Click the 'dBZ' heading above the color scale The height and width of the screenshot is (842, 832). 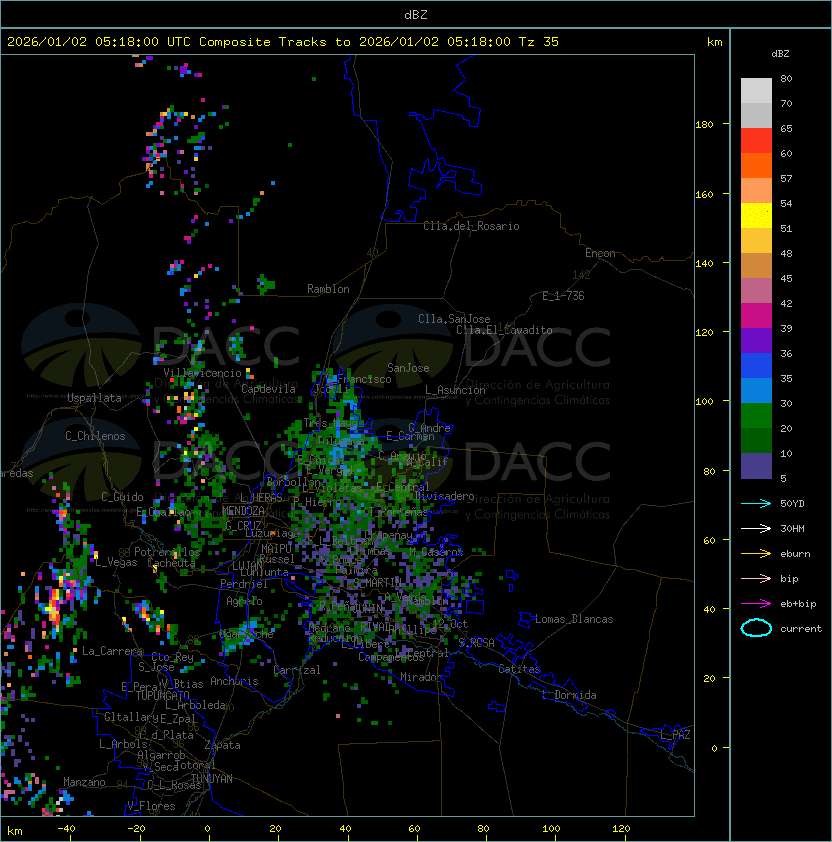780,54
